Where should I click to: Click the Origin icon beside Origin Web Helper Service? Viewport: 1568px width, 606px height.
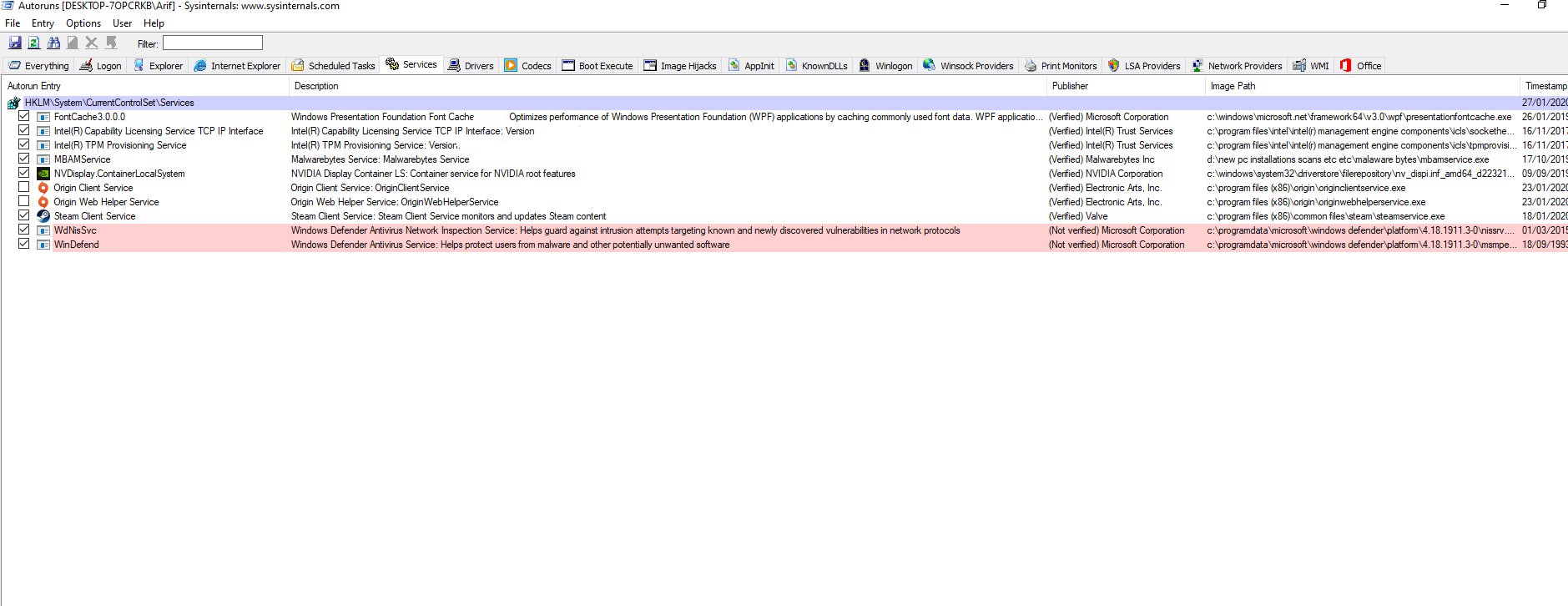pos(43,202)
